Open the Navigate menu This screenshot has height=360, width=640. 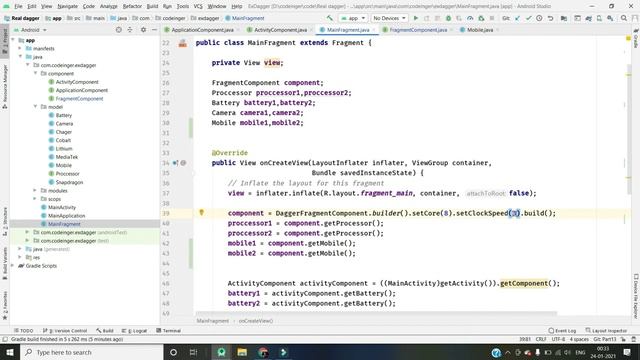67,6
